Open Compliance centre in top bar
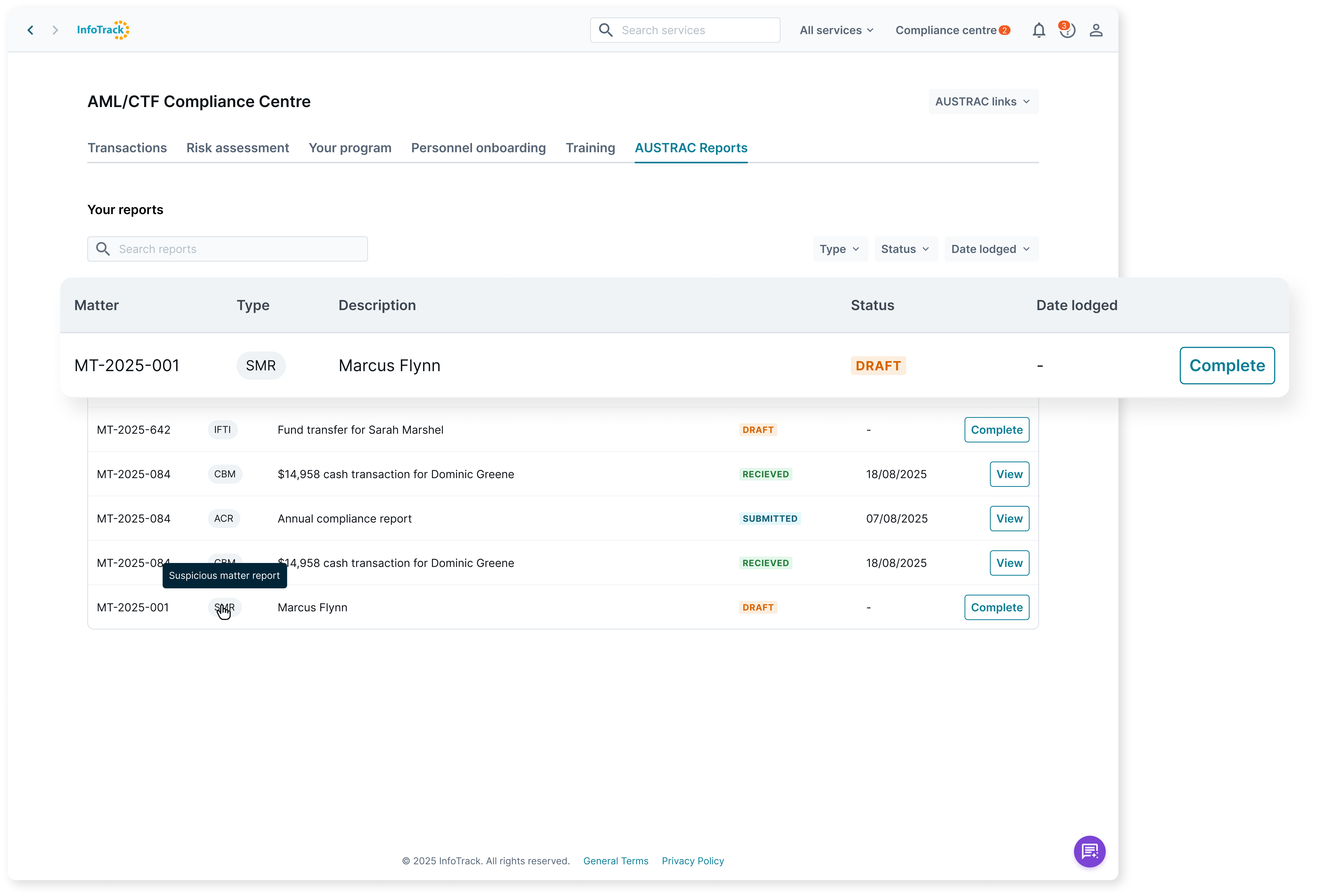The width and height of the screenshot is (1317, 896). [x=946, y=30]
